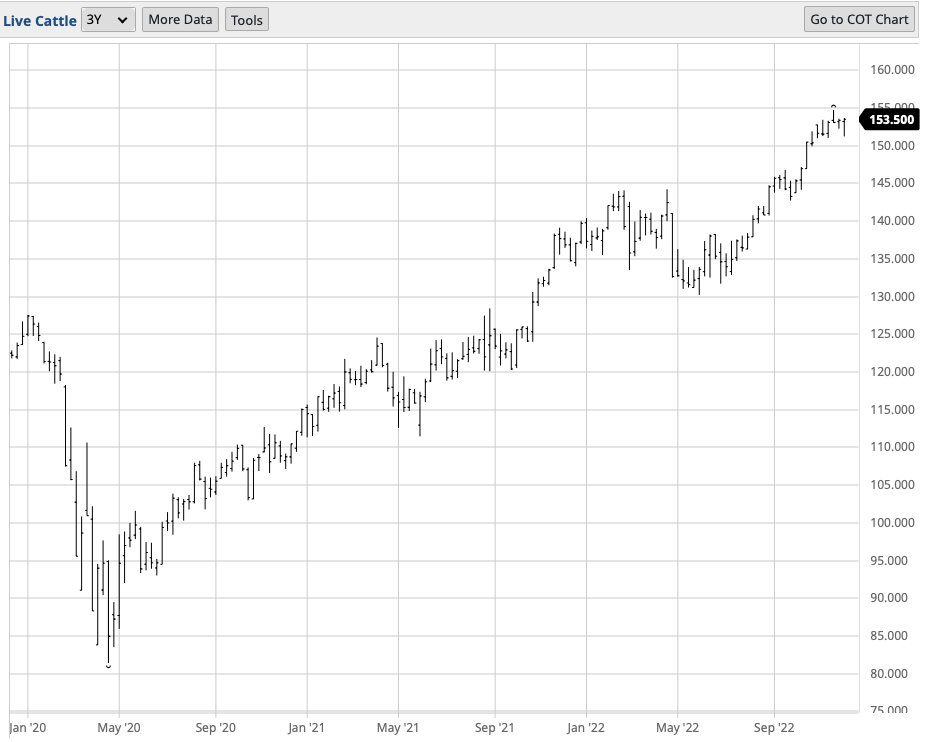Click the 125.000 price axis label
Viewport: 925px width, 742px height.
[892, 334]
